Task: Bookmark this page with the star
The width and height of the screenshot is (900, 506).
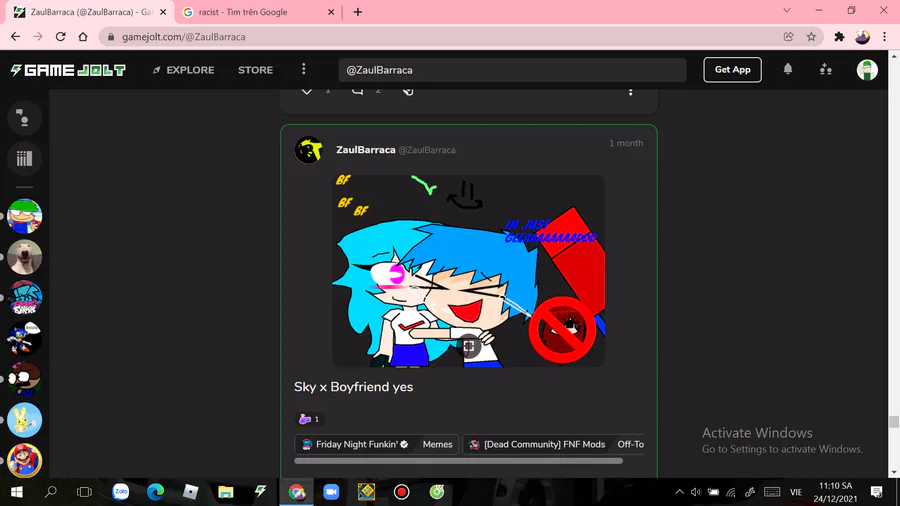Action: click(x=811, y=37)
